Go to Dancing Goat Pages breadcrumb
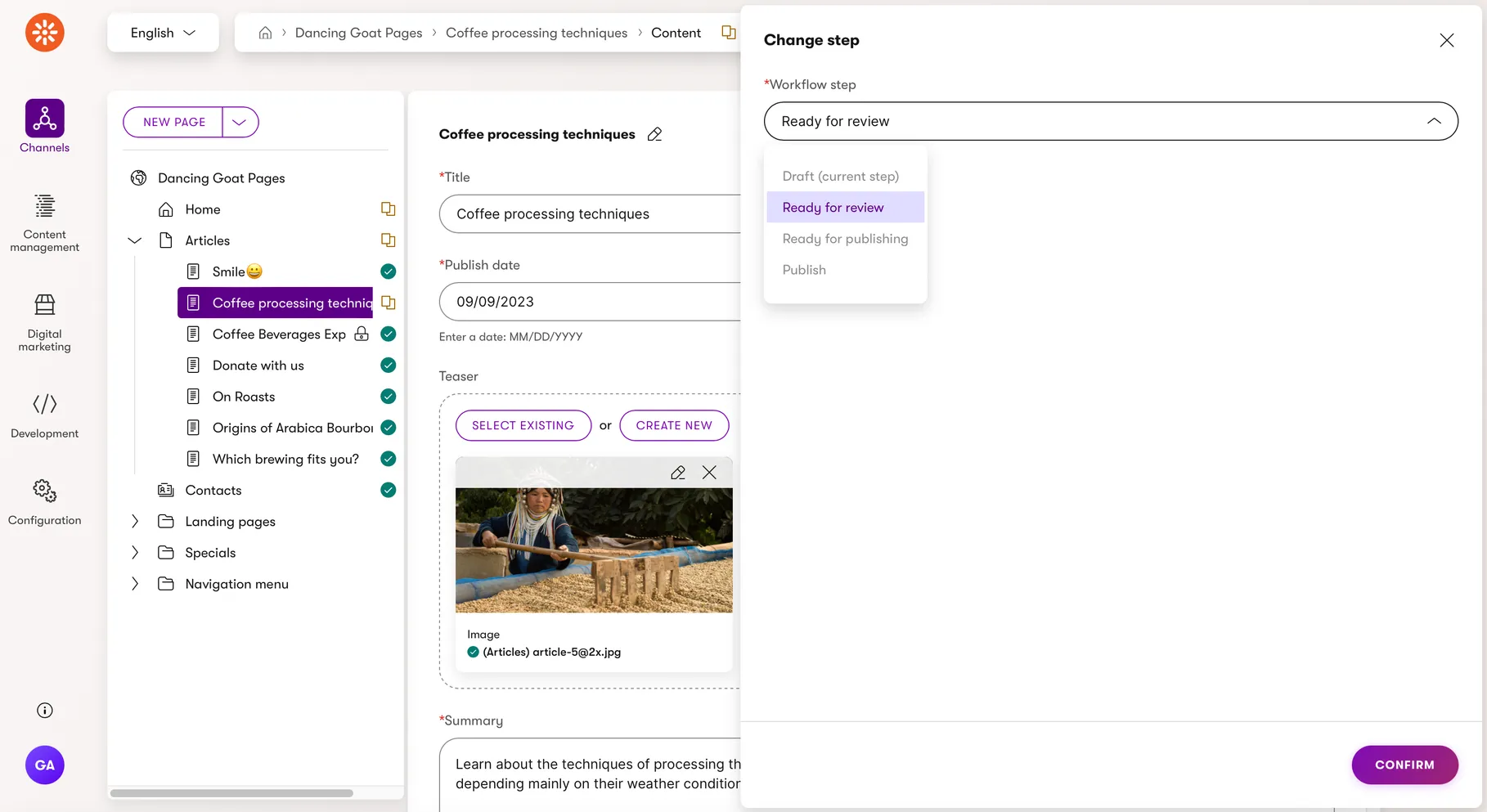1487x812 pixels. click(x=358, y=33)
